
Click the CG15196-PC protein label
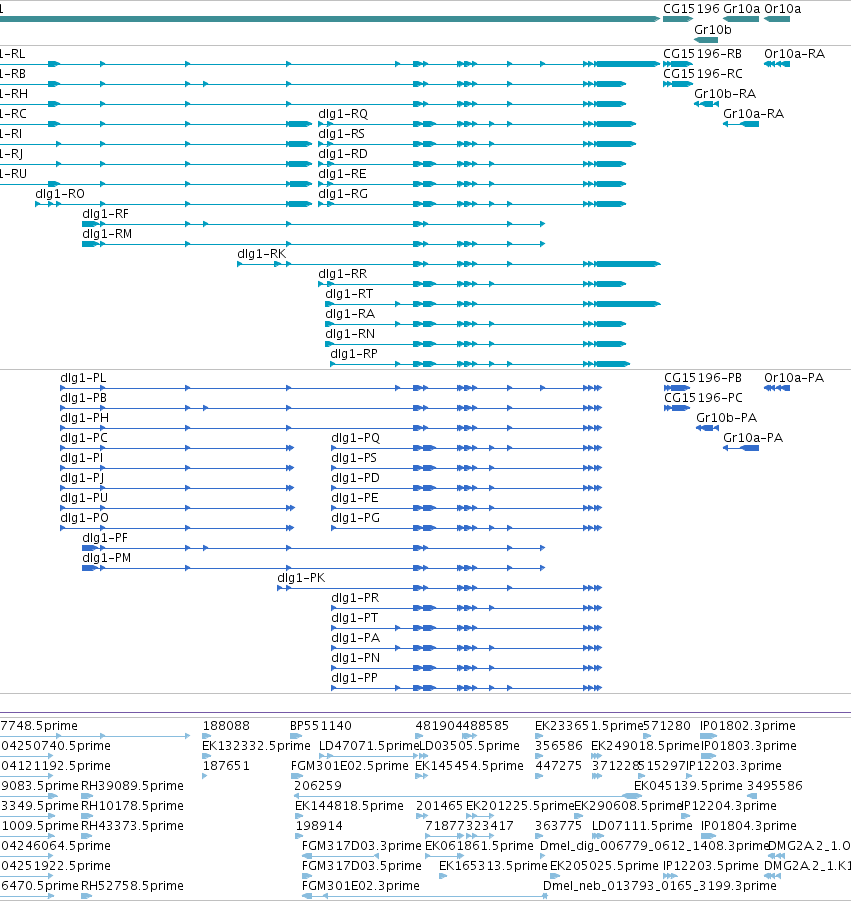coord(703,398)
